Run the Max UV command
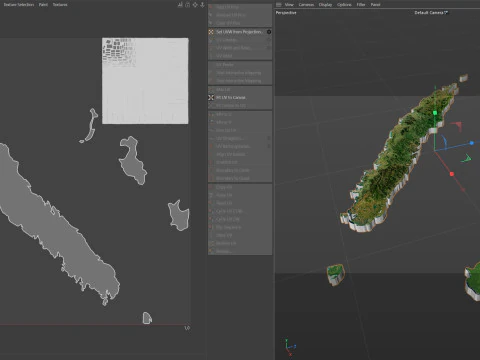This screenshot has width=480, height=360. pos(239,90)
